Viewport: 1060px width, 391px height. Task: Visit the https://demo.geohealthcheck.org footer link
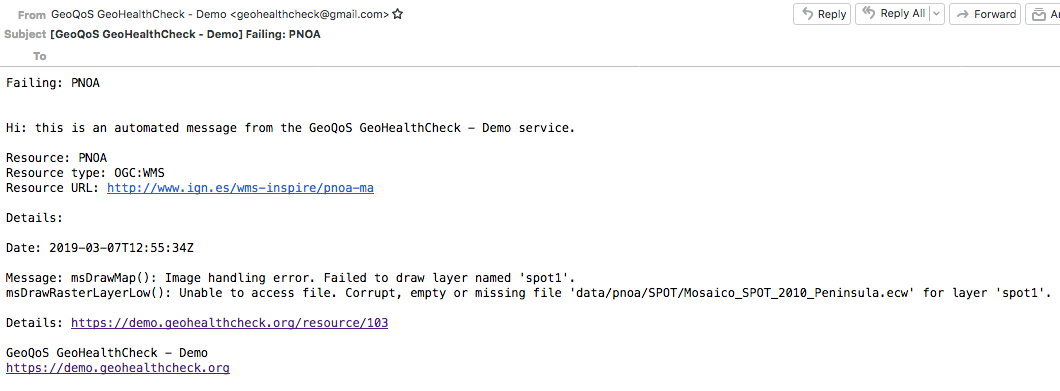[x=118, y=368]
